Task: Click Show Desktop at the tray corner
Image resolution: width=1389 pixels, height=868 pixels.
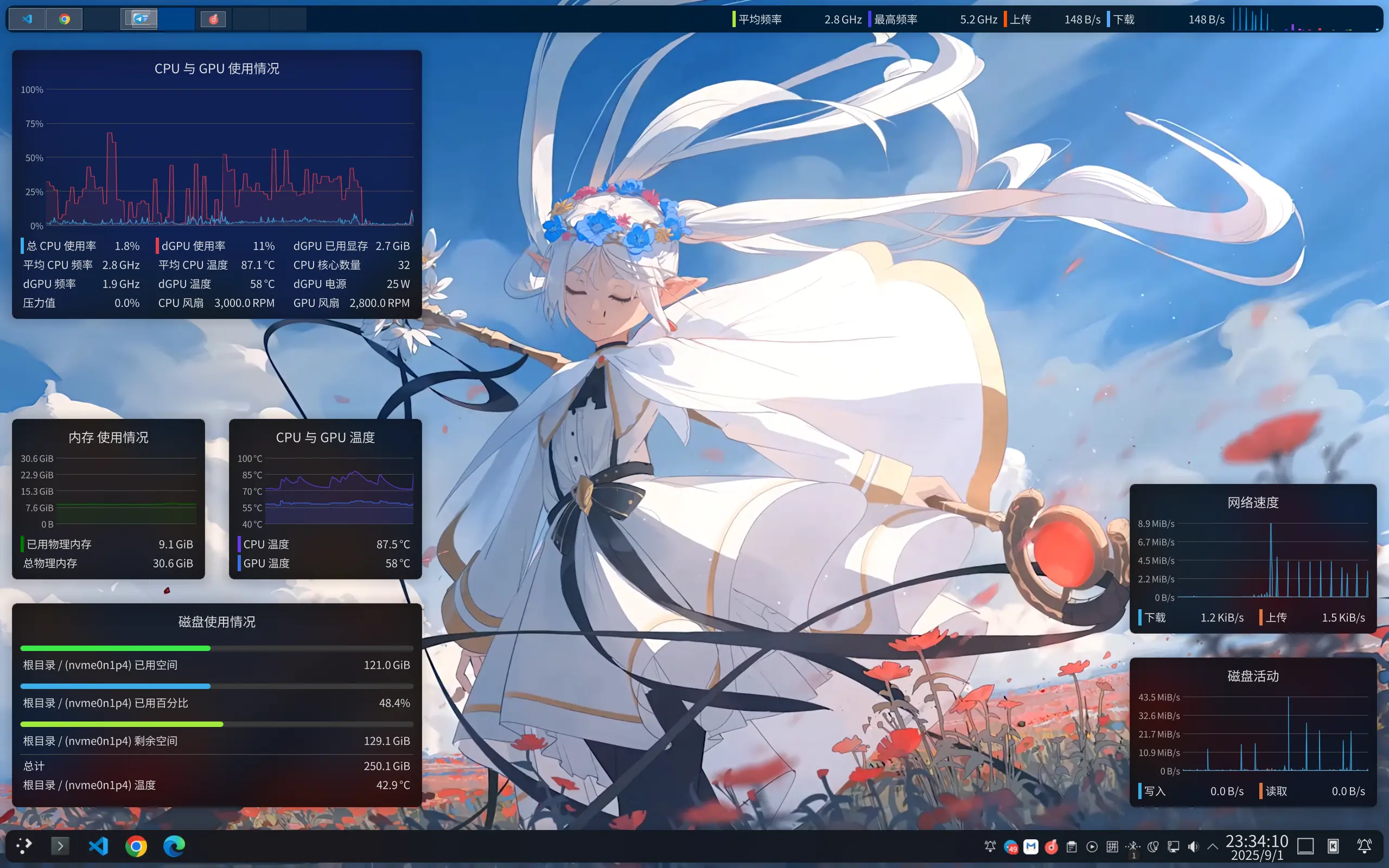Action: point(1305,846)
